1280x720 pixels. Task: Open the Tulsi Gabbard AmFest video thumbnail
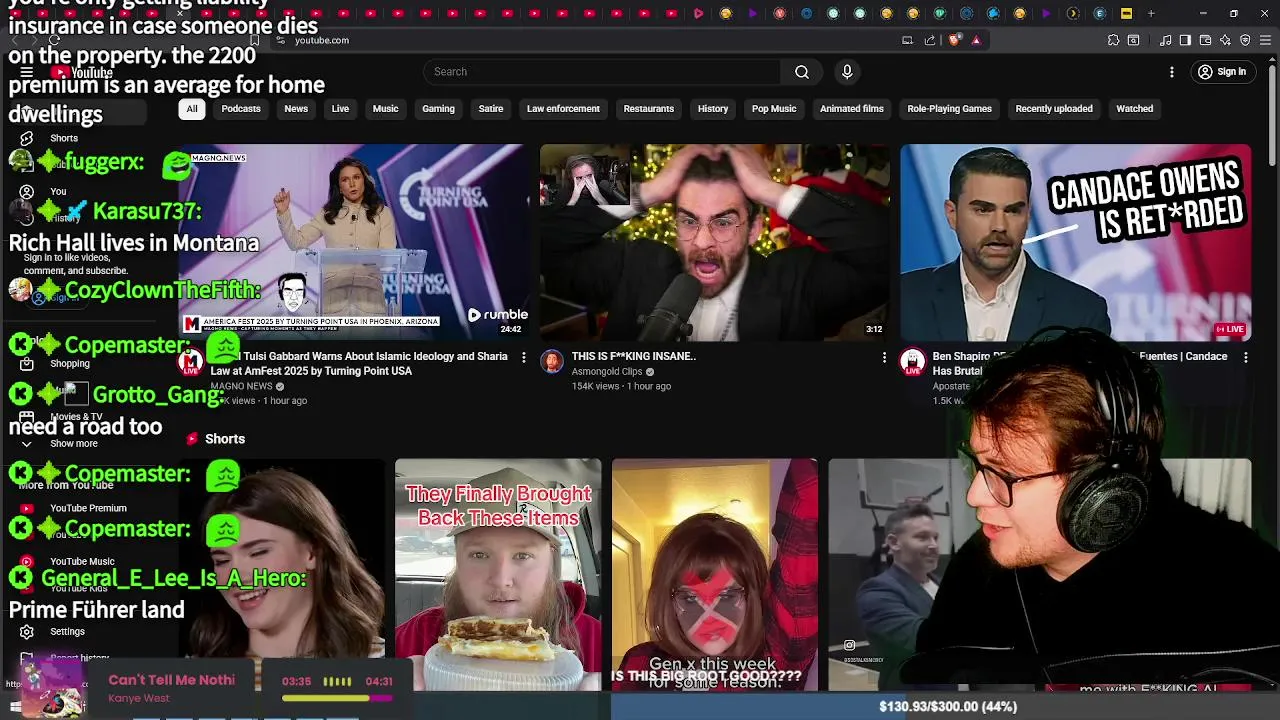[x=354, y=242]
